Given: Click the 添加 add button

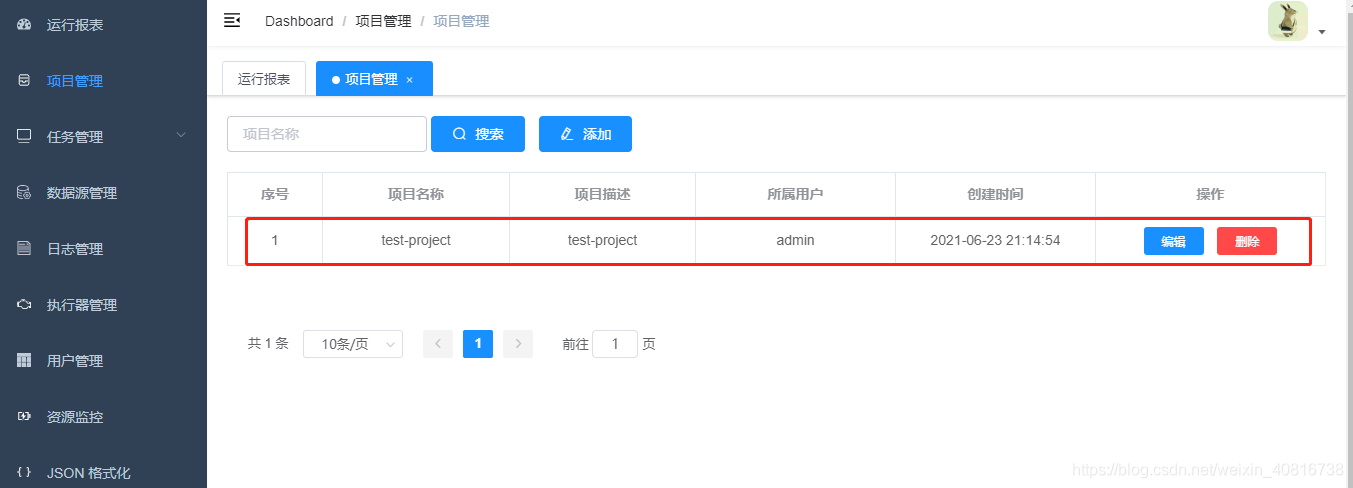Looking at the screenshot, I should 585,134.
